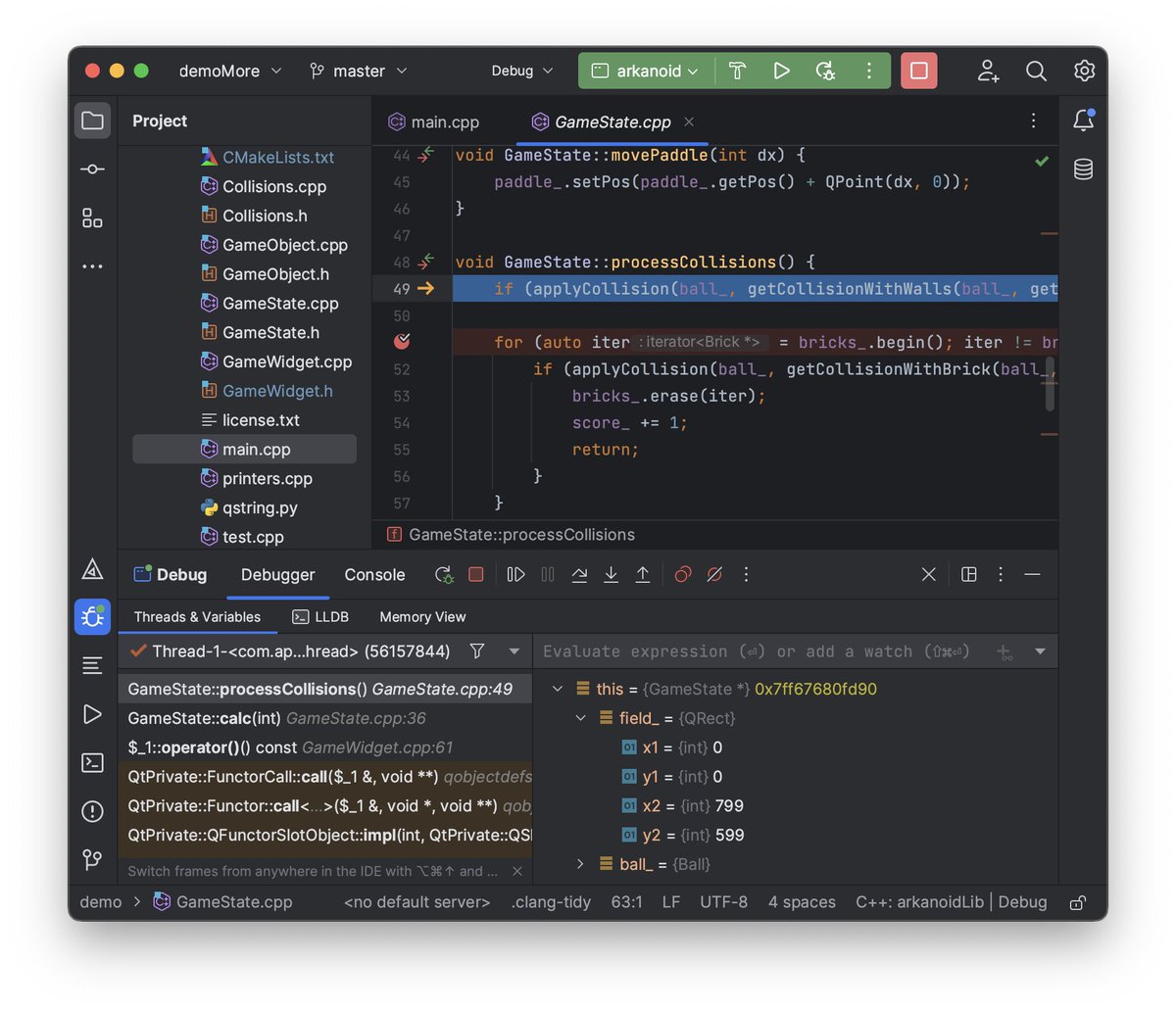Screen dimensions: 1176x1011
Task: Open the CMake tool window triangle icon
Action: pyautogui.click(x=92, y=568)
